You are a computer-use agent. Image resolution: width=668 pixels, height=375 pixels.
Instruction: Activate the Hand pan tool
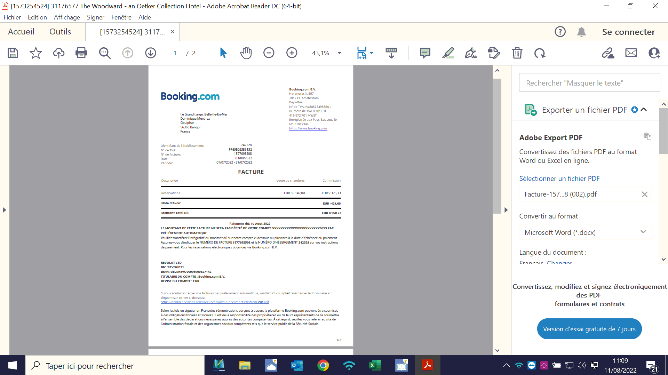[x=246, y=53]
